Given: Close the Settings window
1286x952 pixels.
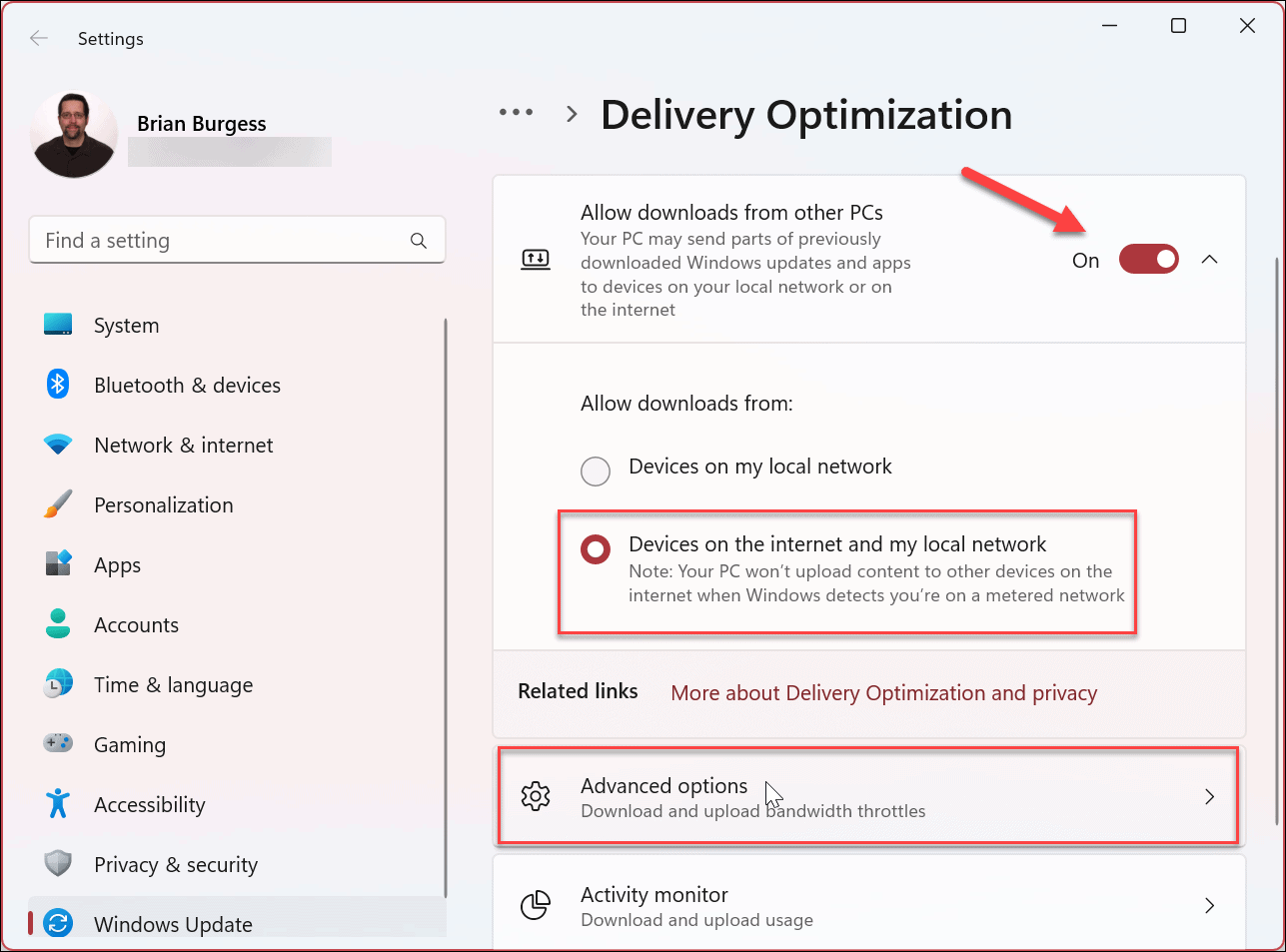Looking at the screenshot, I should click(x=1247, y=26).
